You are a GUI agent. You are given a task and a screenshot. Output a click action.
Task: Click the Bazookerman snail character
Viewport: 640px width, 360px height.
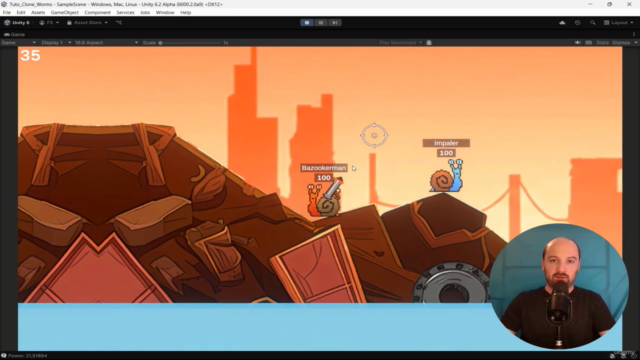coord(325,199)
